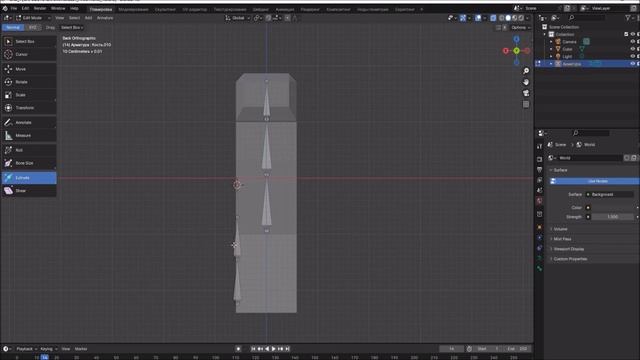Screen dimensions: 640x360
Task: Select the Transform tool
Action: [29, 108]
